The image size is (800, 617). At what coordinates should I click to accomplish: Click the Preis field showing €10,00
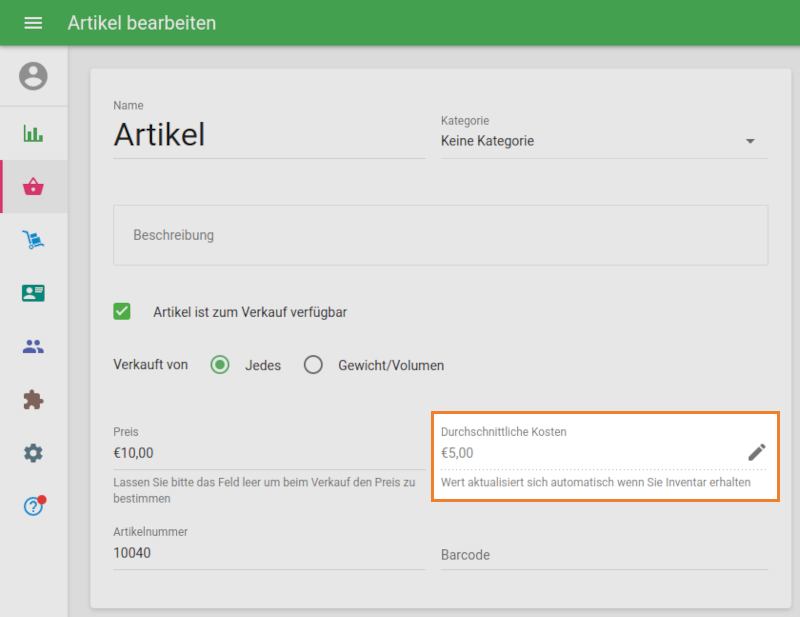pyautogui.click(x=268, y=453)
